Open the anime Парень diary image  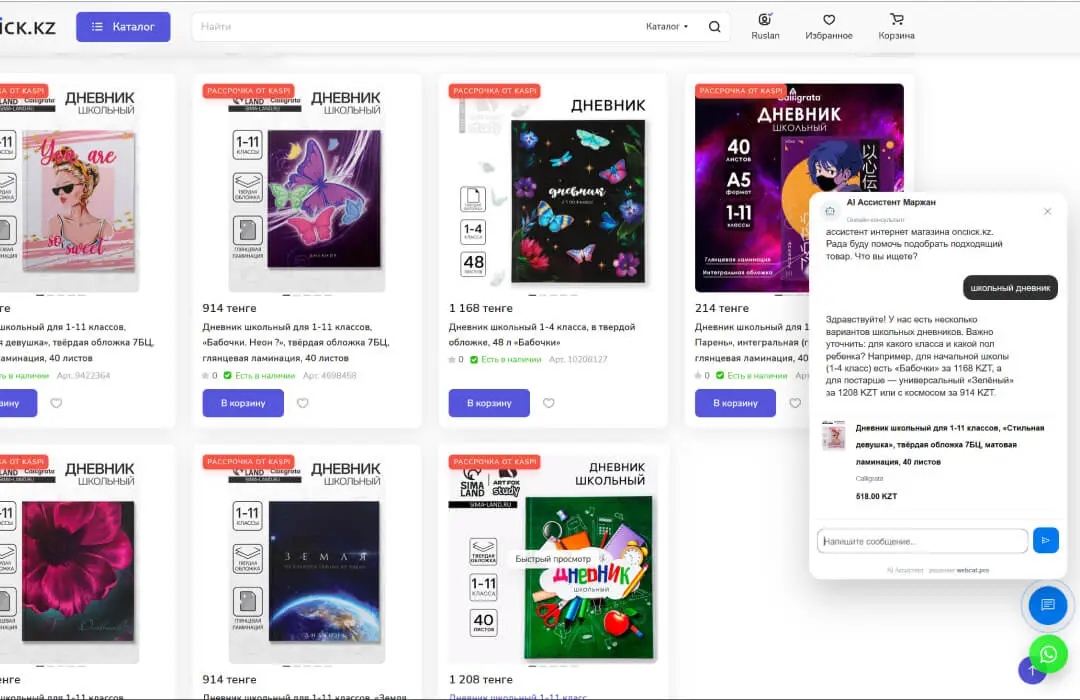click(x=752, y=188)
